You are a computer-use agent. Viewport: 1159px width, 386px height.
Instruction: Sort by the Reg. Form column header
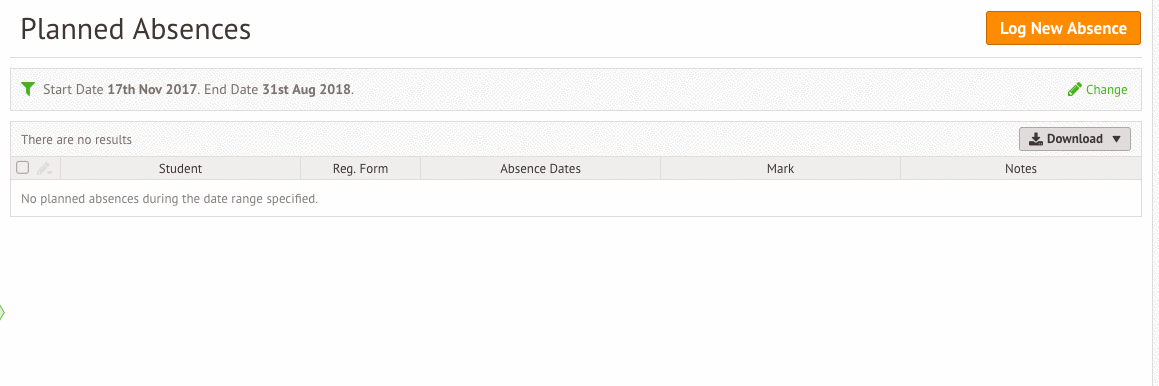click(360, 169)
